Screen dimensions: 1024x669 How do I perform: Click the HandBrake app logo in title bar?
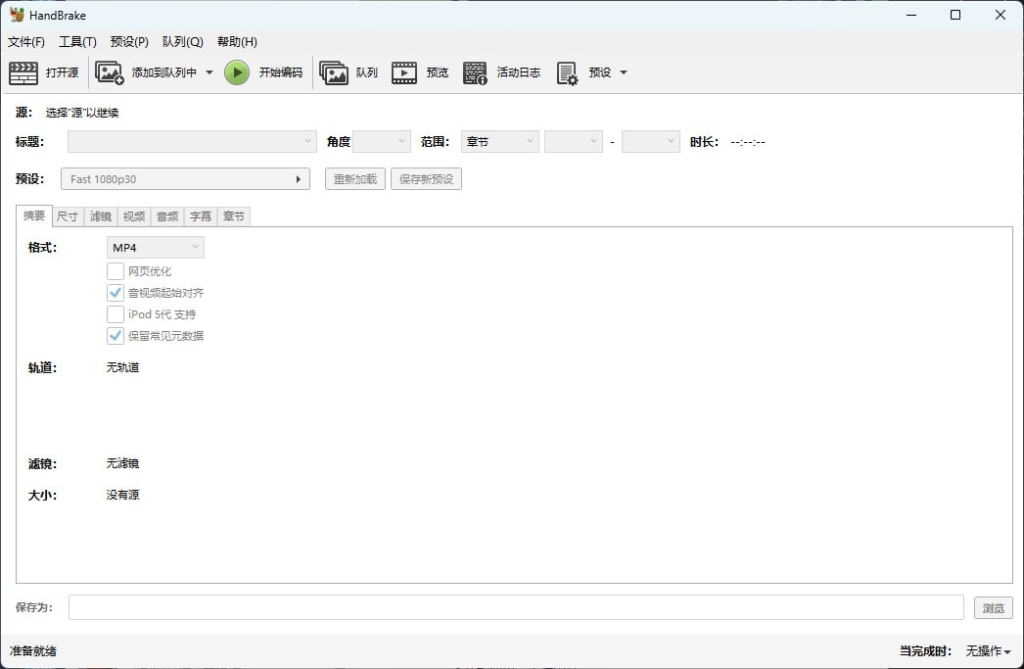pyautogui.click(x=16, y=15)
